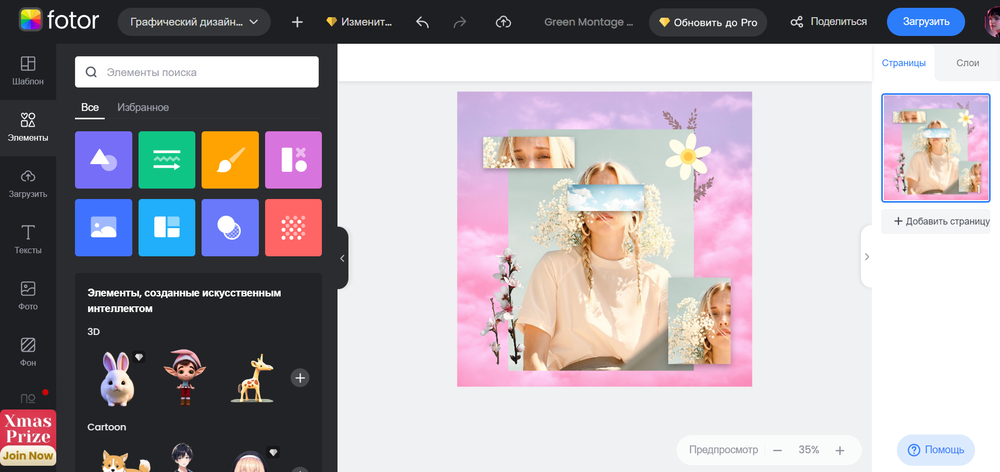Switch to the Слои tab

(x=967, y=63)
